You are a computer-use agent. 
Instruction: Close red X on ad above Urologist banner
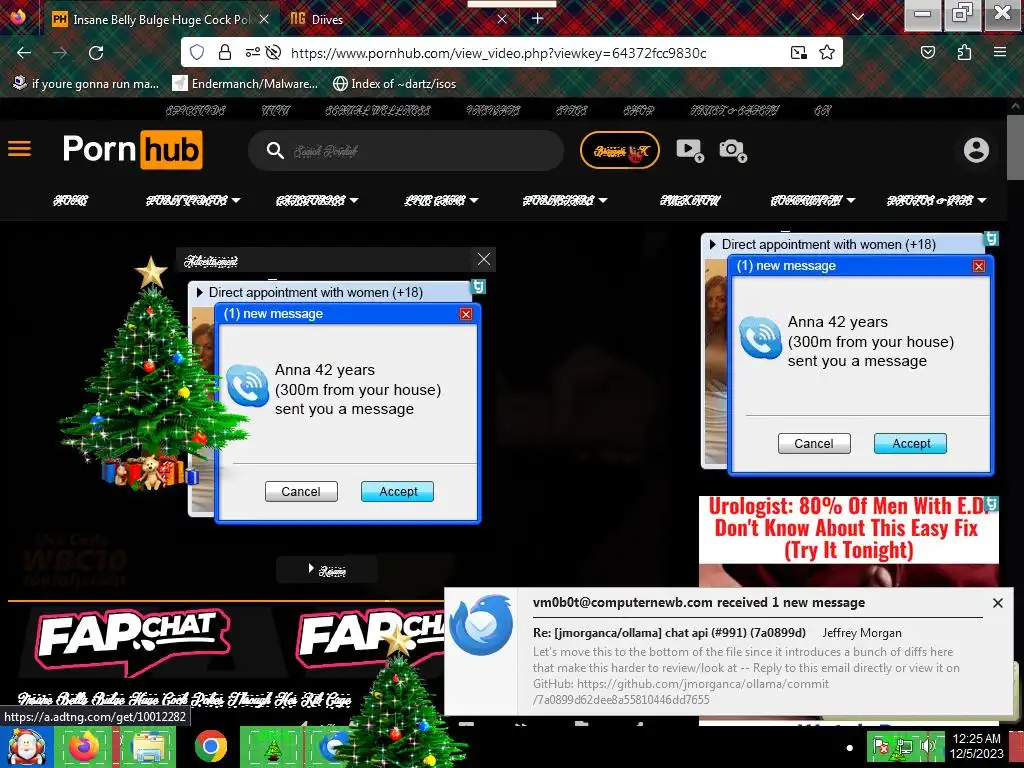(978, 266)
